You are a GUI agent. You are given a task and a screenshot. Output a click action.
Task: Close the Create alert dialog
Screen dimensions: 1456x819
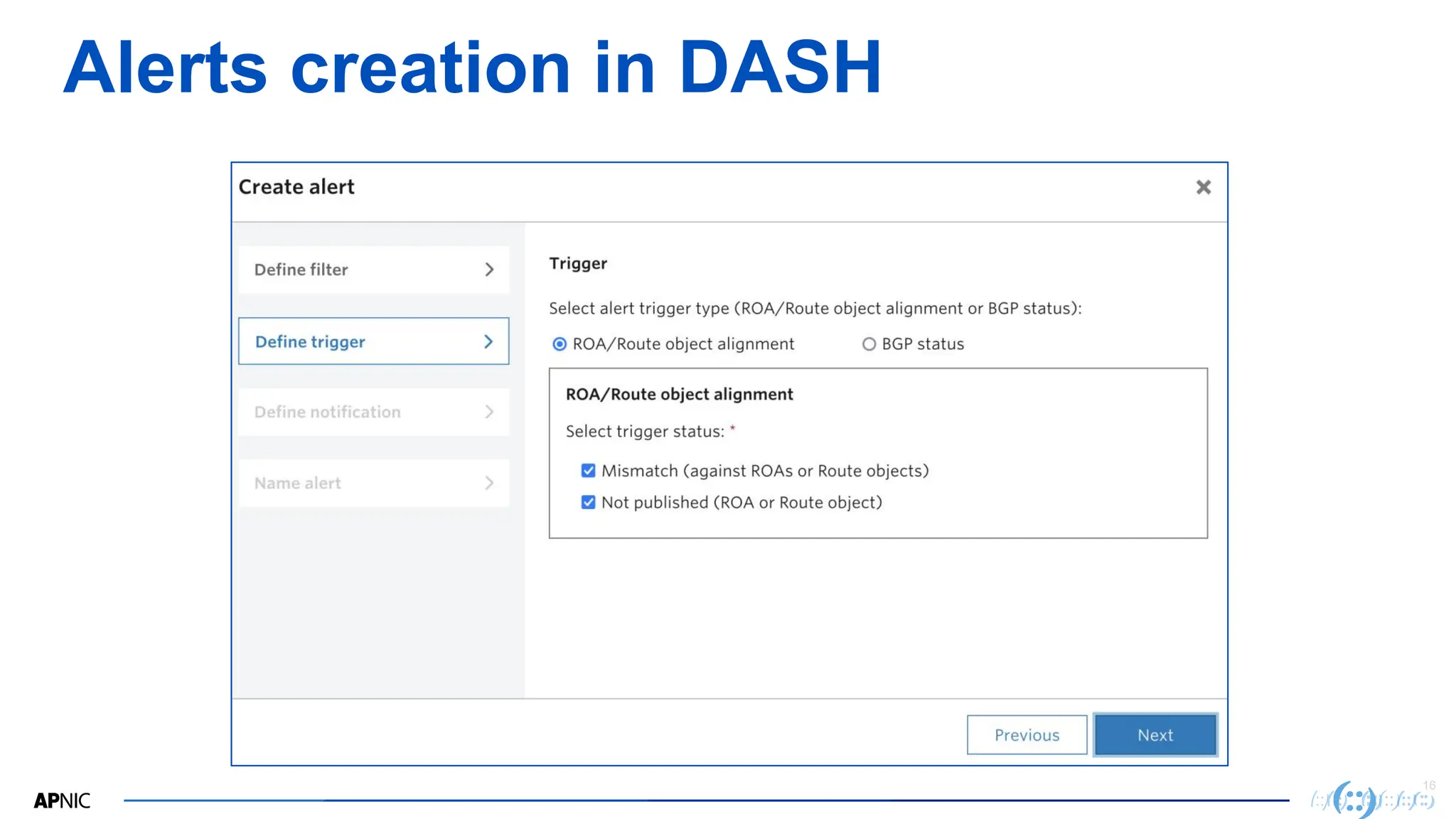point(1203,187)
